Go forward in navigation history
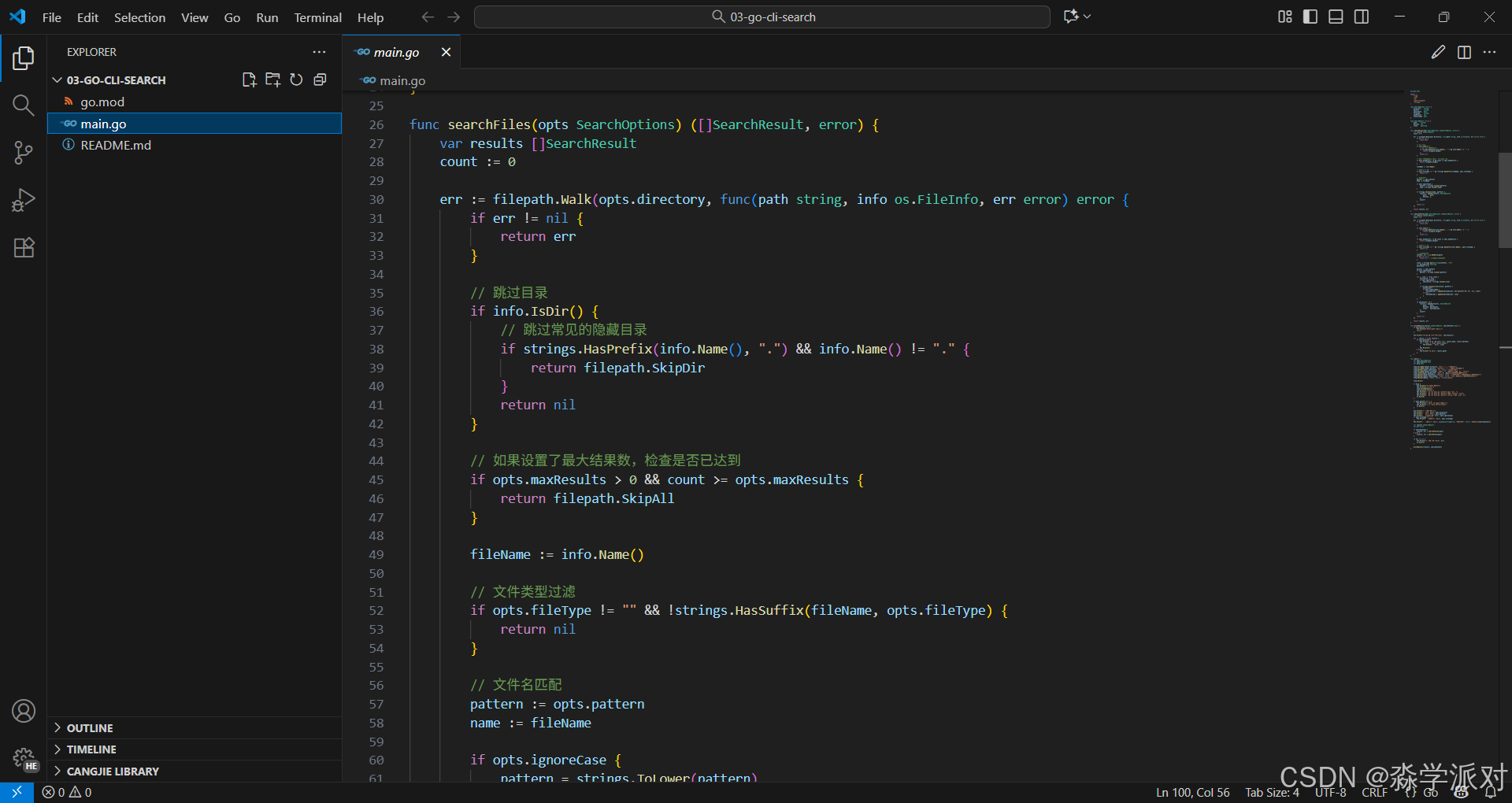Viewport: 1512px width, 803px height. (454, 17)
